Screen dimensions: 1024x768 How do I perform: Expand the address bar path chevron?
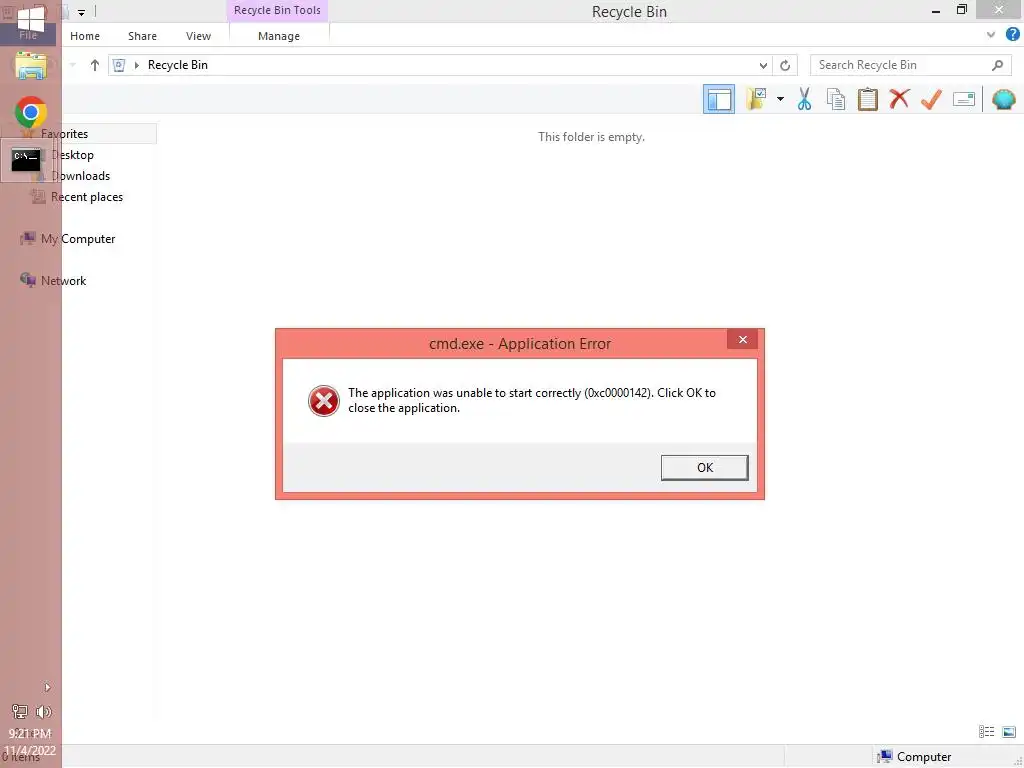[x=136, y=65]
